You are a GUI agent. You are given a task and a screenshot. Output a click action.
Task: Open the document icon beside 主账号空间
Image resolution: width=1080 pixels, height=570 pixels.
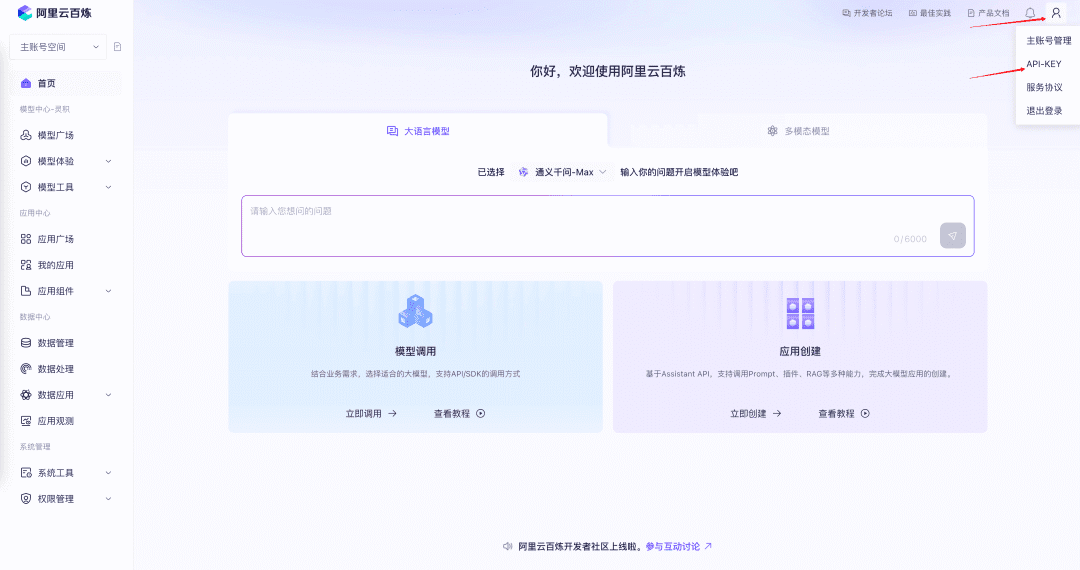[118, 47]
